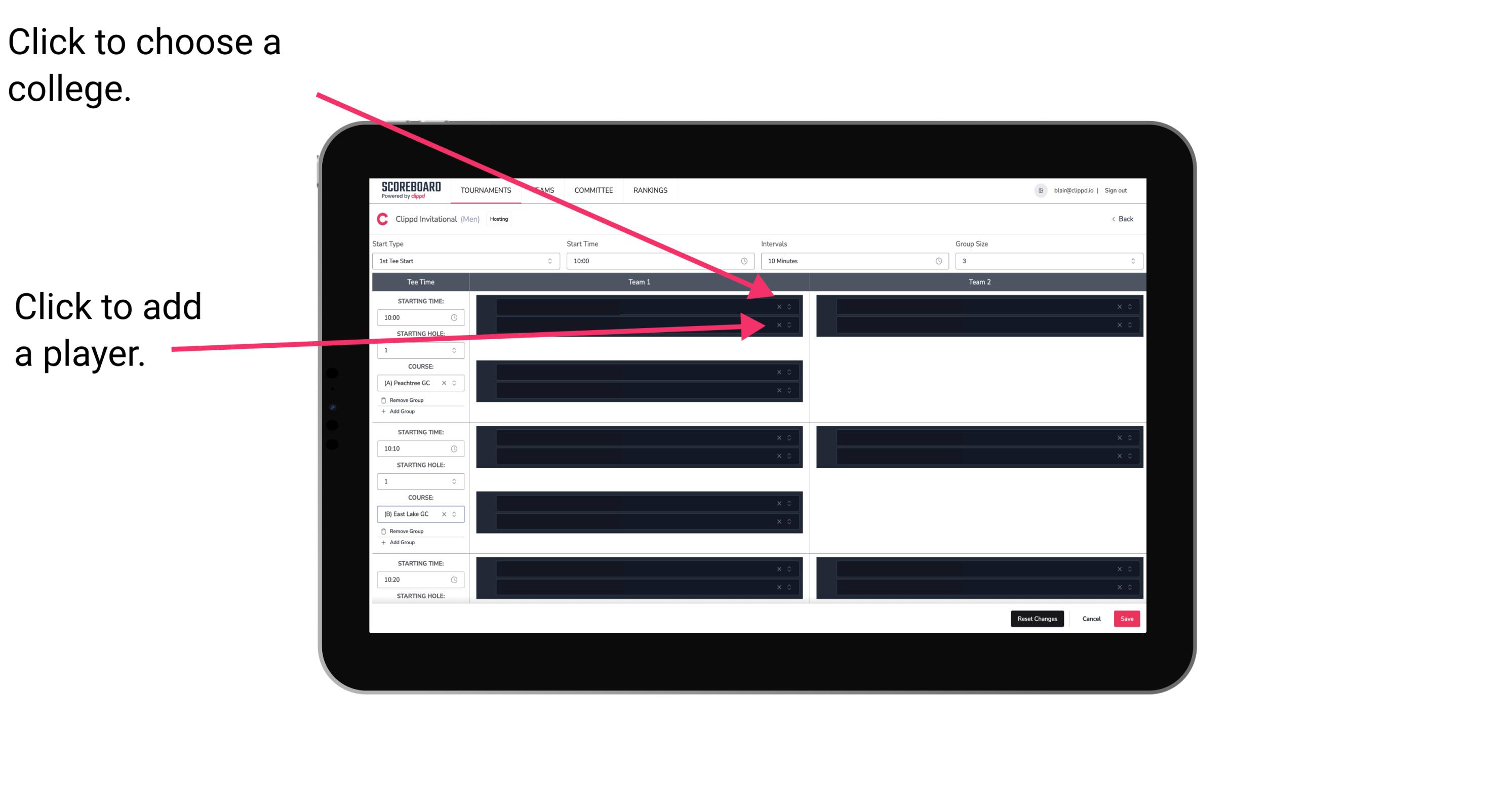The width and height of the screenshot is (1510, 812).
Task: Click the add group icon
Action: (384, 412)
